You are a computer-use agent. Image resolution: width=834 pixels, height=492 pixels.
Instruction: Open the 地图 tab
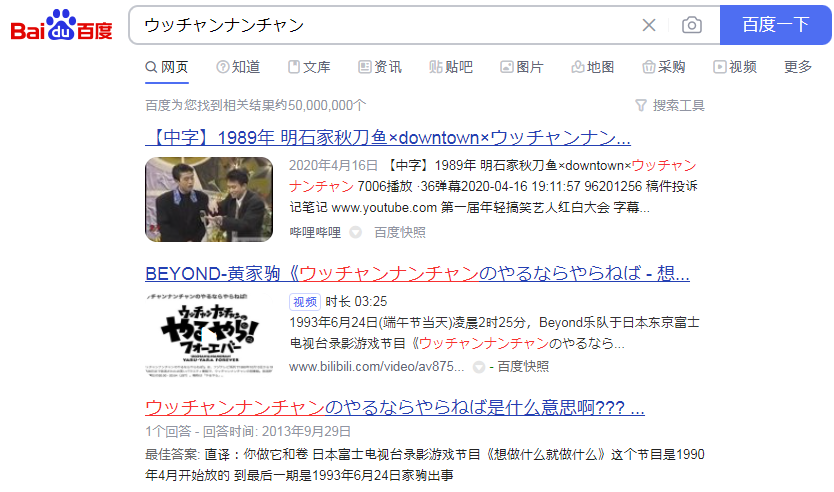coord(593,67)
